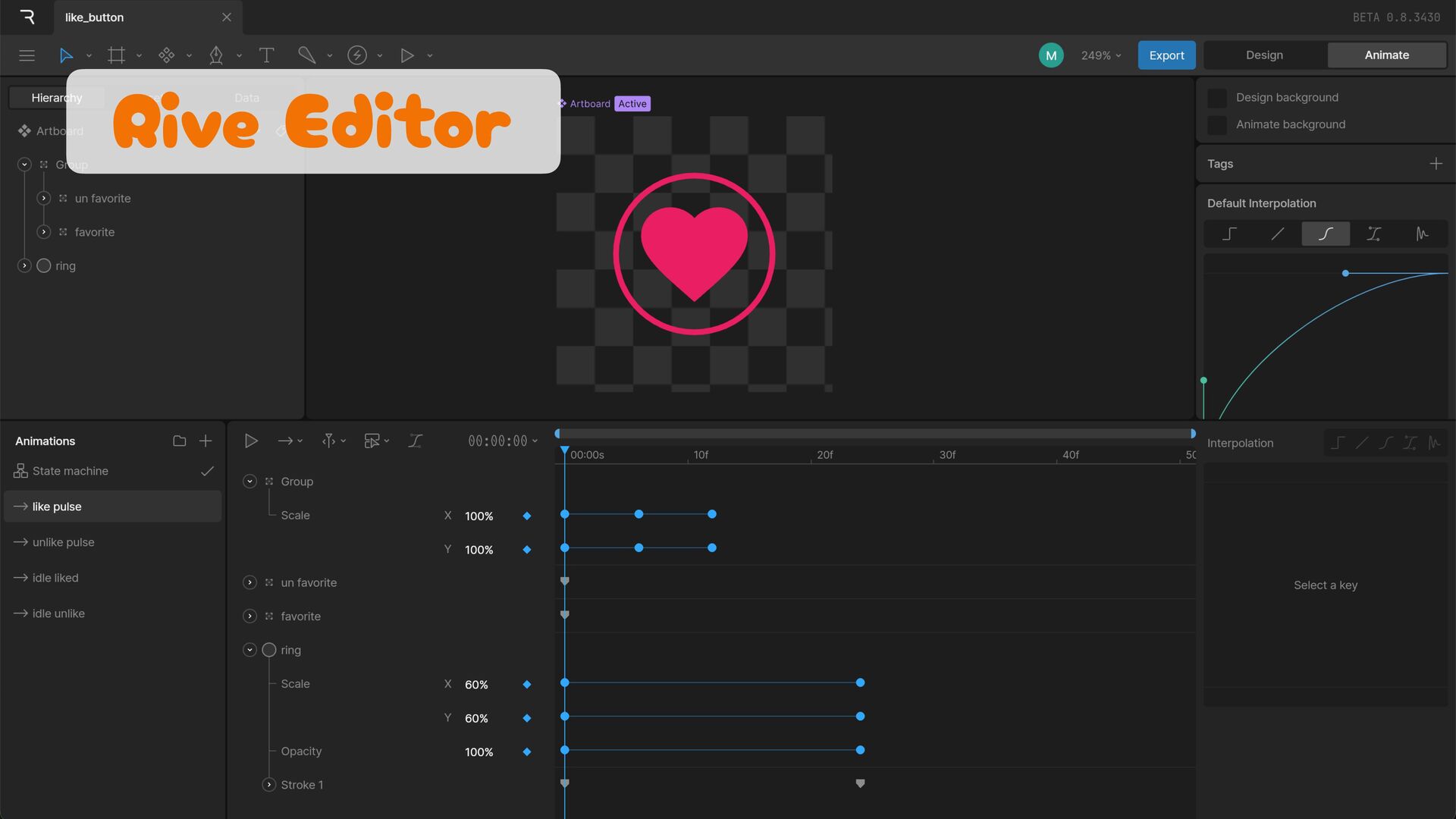Select the Bone tool
This screenshot has width=1456, height=819.
tap(306, 55)
